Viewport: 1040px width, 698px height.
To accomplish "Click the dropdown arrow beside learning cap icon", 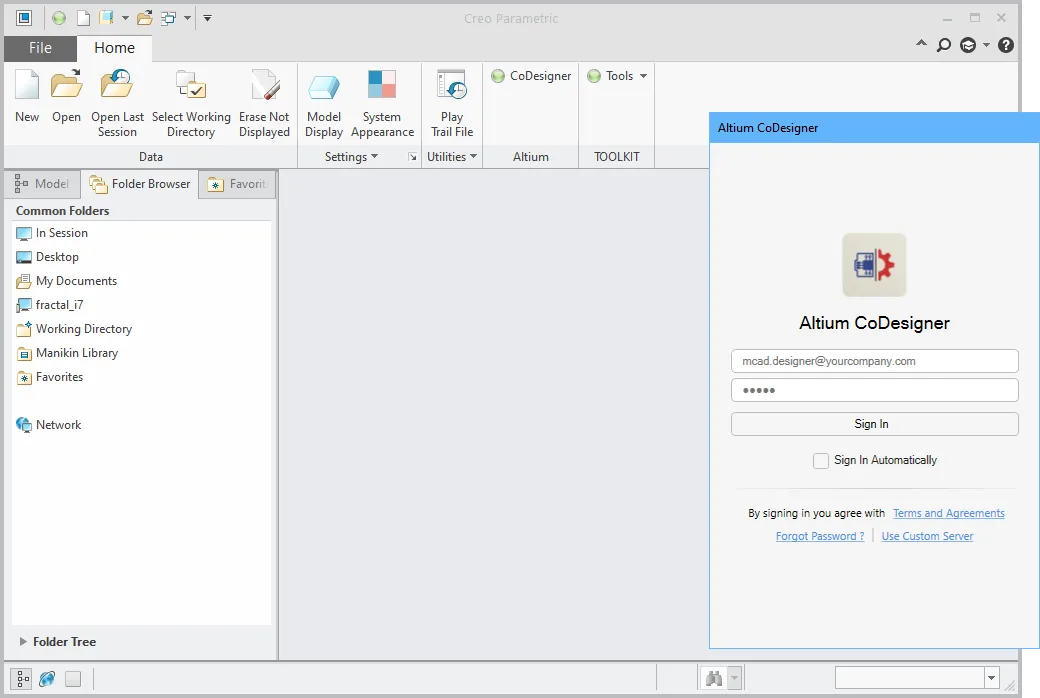I will pyautogui.click(x=986, y=45).
